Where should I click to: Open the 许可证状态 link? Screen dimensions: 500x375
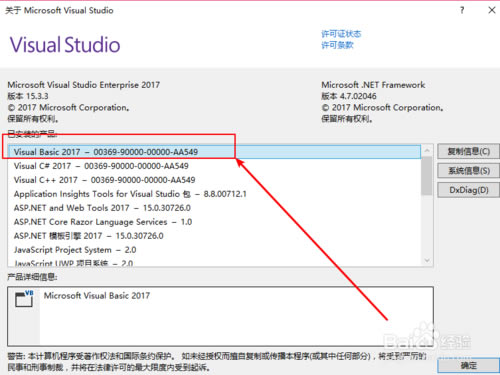[x=341, y=34]
